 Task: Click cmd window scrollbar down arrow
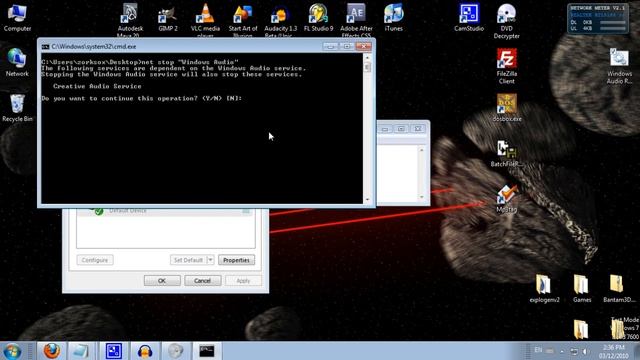click(367, 200)
